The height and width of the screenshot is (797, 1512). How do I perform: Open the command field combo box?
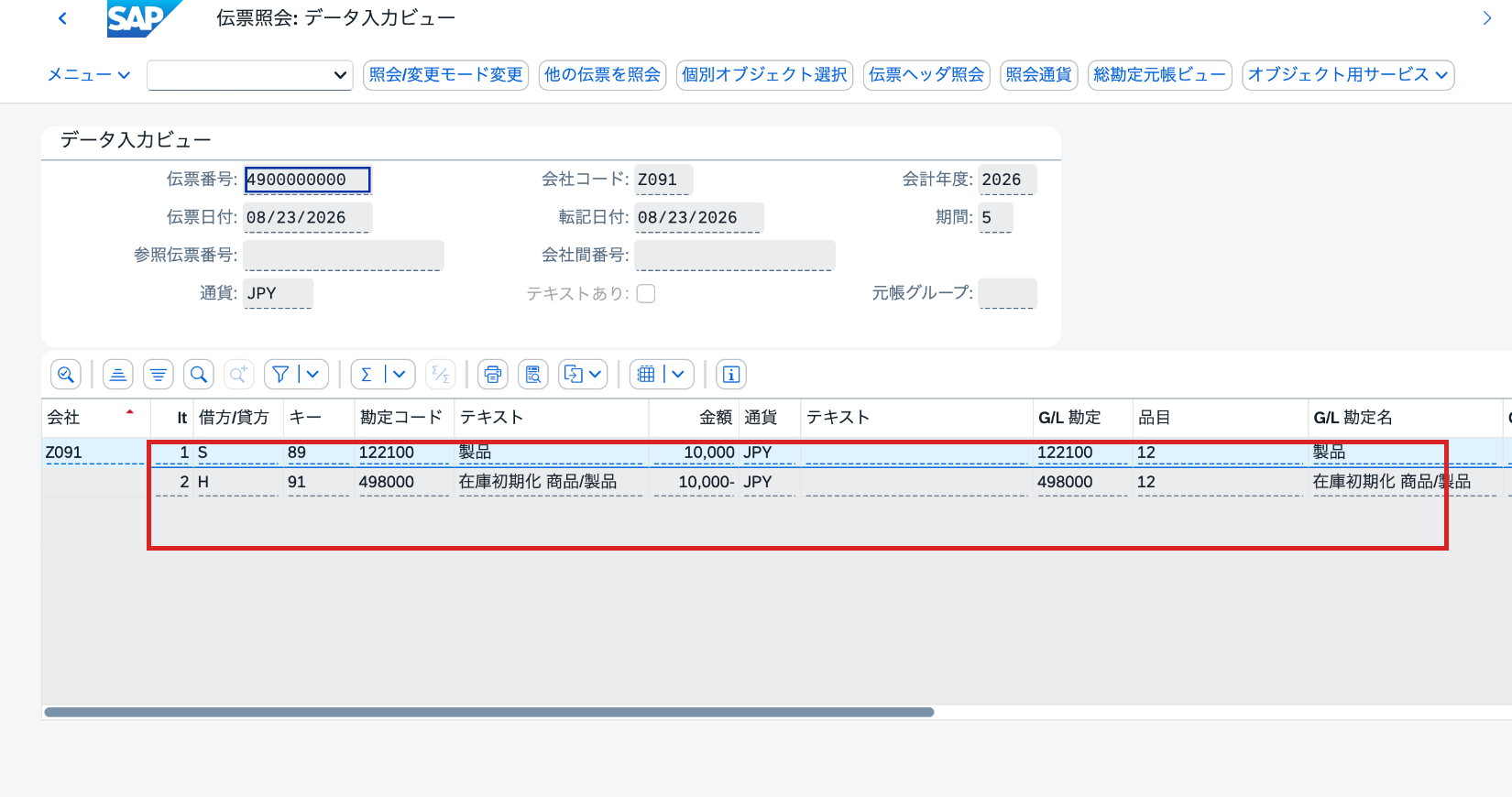click(250, 75)
